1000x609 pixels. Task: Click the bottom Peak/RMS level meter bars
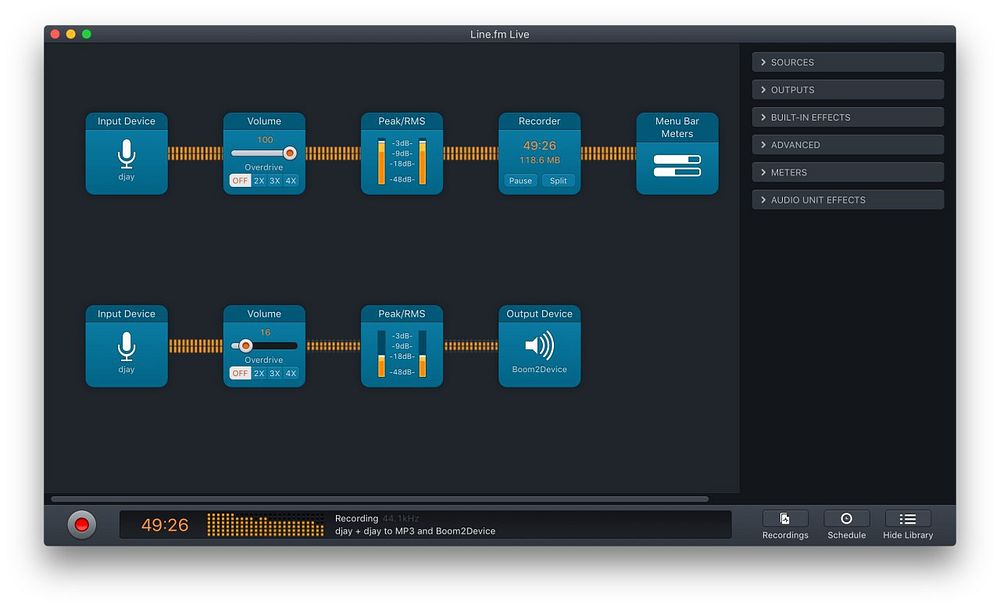pyautogui.click(x=402, y=354)
